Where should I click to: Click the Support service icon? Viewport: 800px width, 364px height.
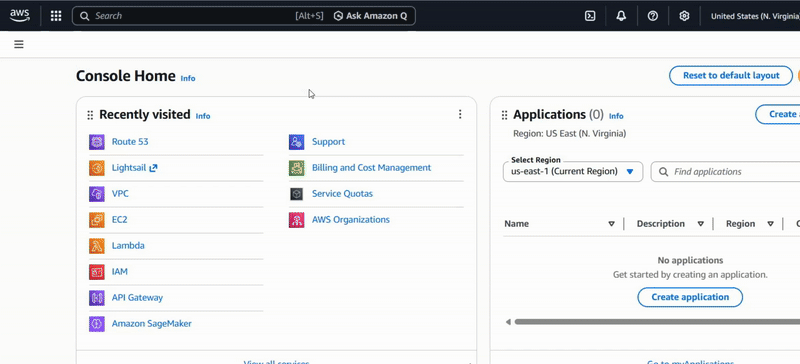pyautogui.click(x=296, y=142)
